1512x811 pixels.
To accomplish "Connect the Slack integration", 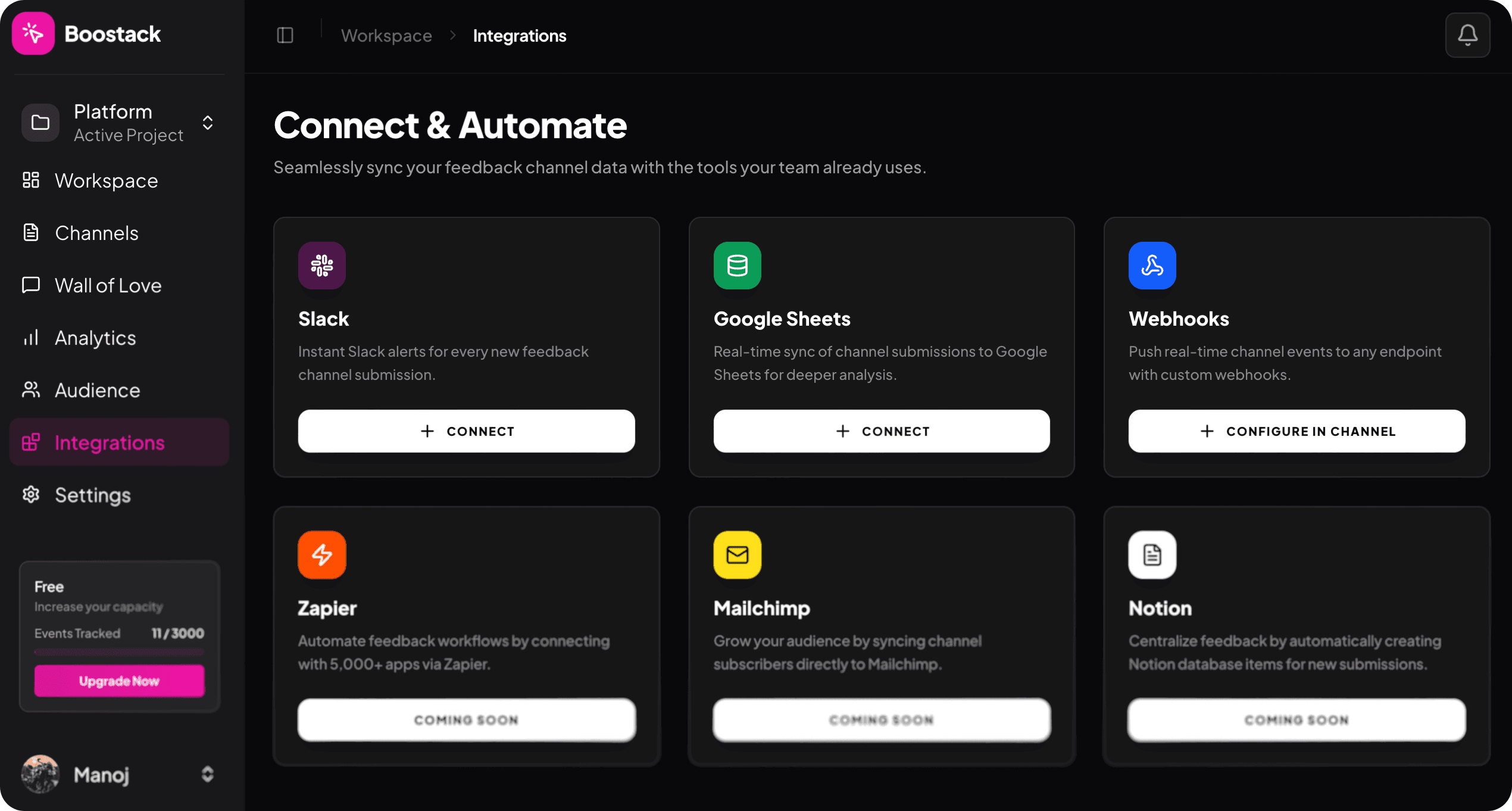I will point(466,431).
